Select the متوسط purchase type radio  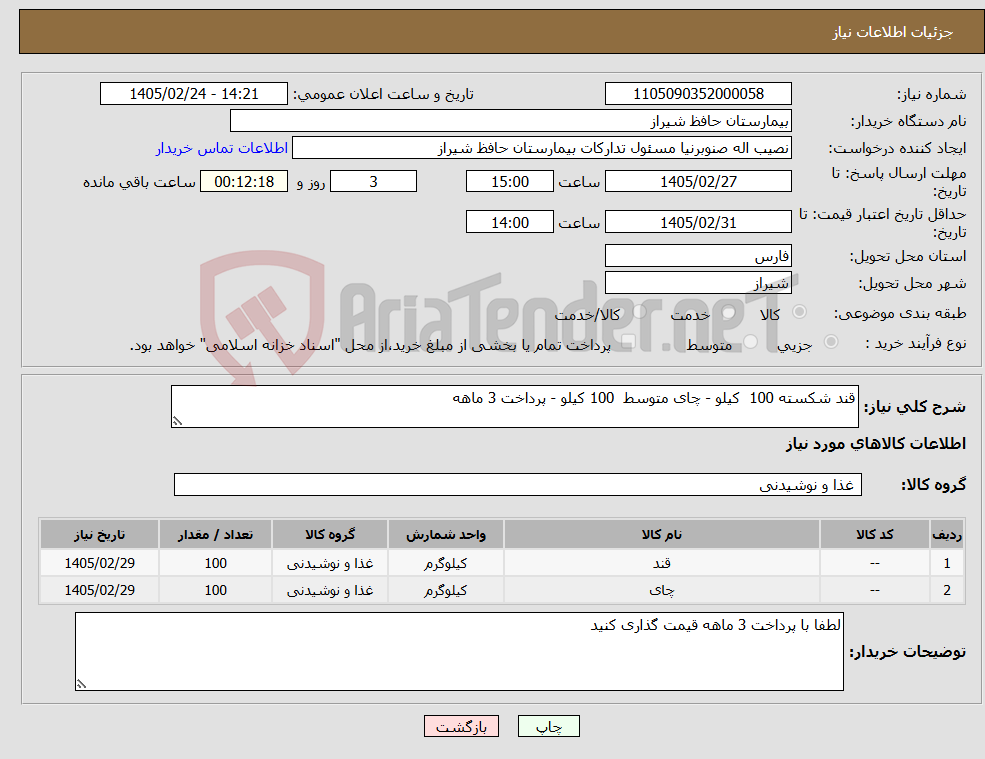[750, 342]
